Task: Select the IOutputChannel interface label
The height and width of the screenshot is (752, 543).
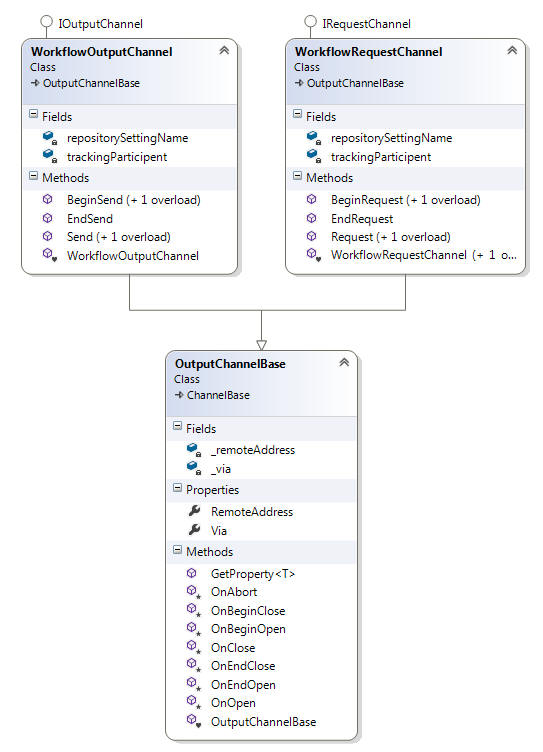Action: (x=100, y=24)
